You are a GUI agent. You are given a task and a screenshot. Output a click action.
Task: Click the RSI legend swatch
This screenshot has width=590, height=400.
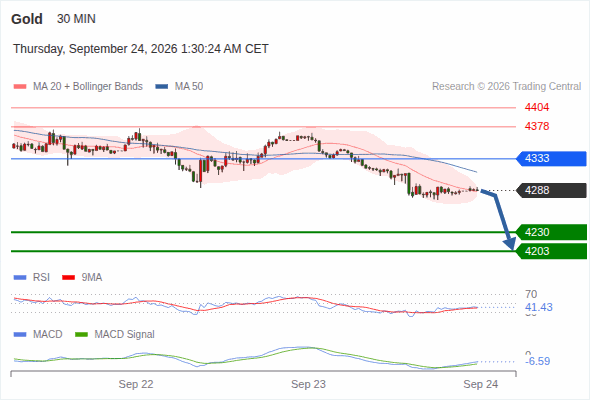click(20, 278)
